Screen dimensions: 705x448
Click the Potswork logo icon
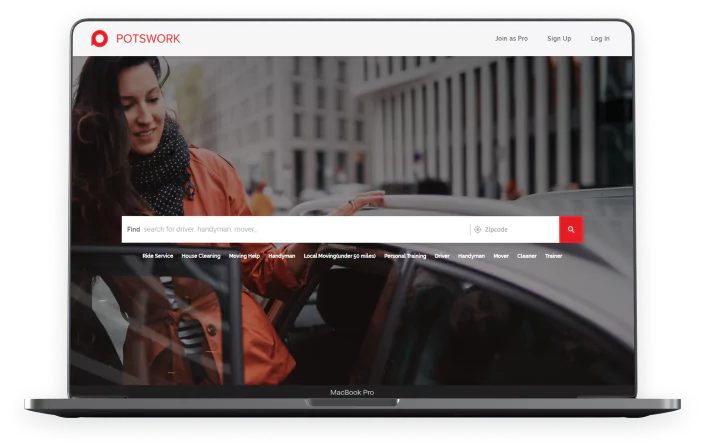(x=99, y=38)
